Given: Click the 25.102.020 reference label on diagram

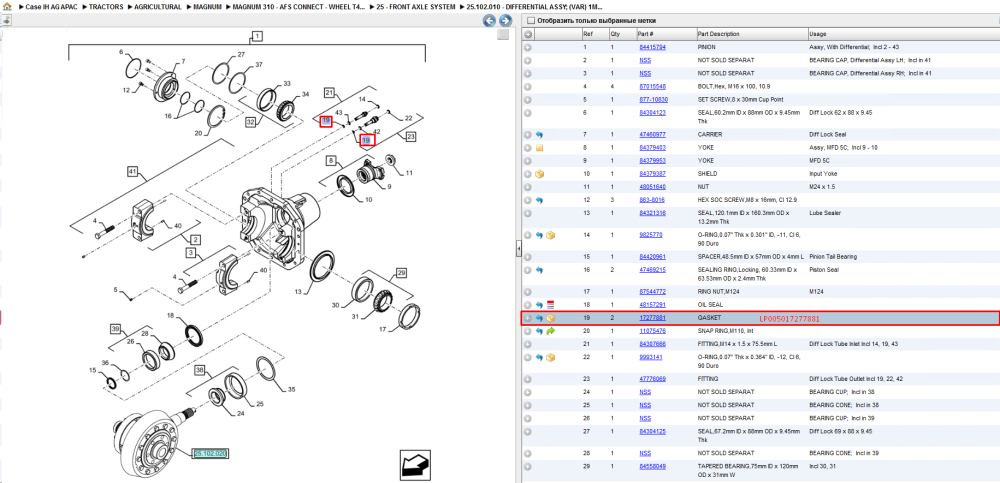Looking at the screenshot, I should 210,454.
